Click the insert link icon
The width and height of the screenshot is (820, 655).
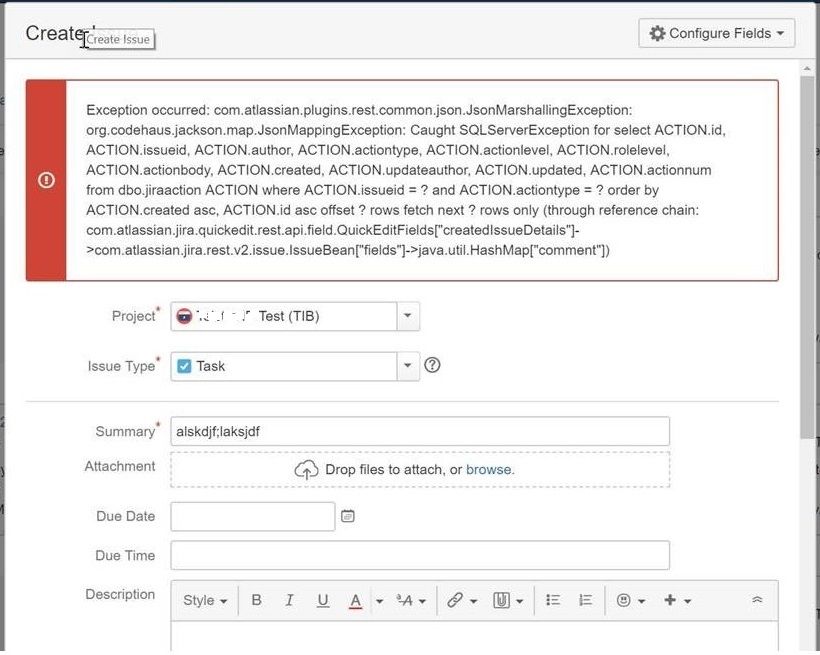[x=455, y=600]
